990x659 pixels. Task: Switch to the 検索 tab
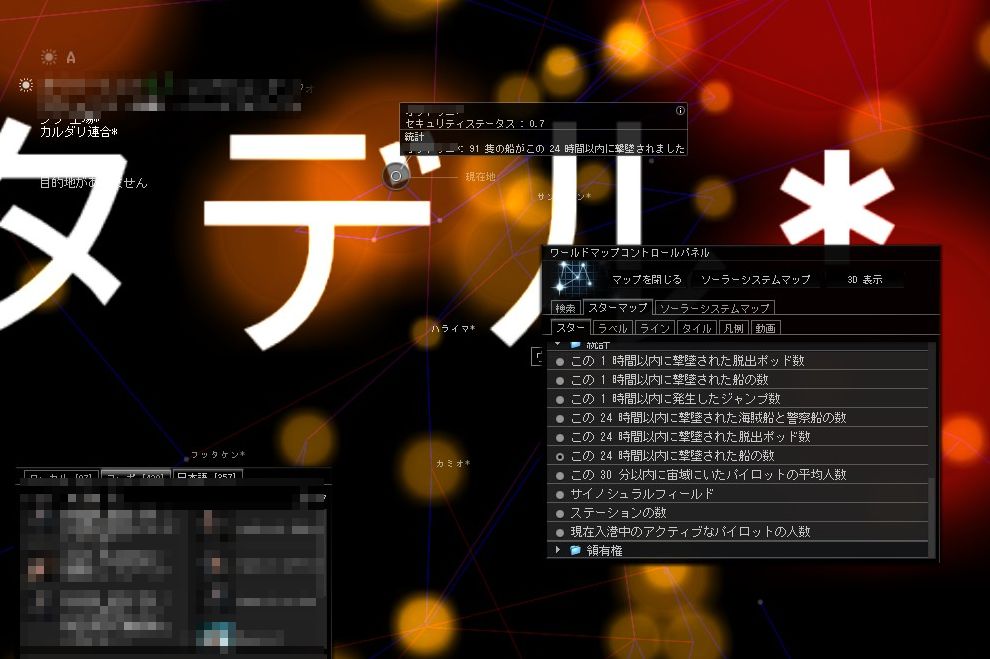pyautogui.click(x=565, y=308)
